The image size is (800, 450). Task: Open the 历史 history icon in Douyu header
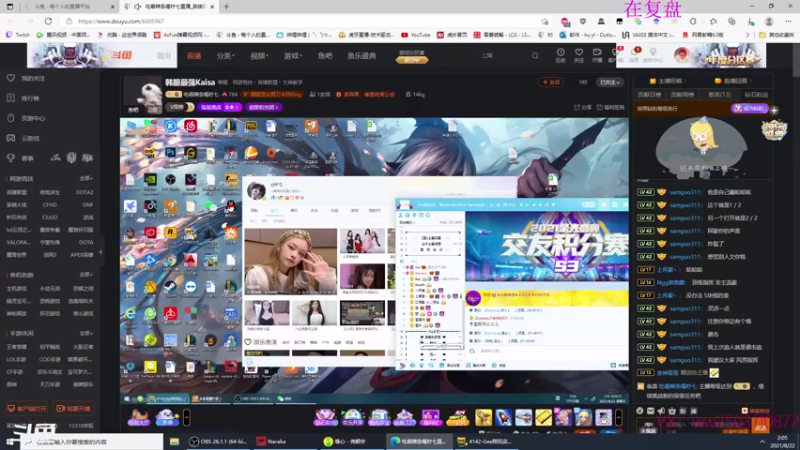click(560, 55)
